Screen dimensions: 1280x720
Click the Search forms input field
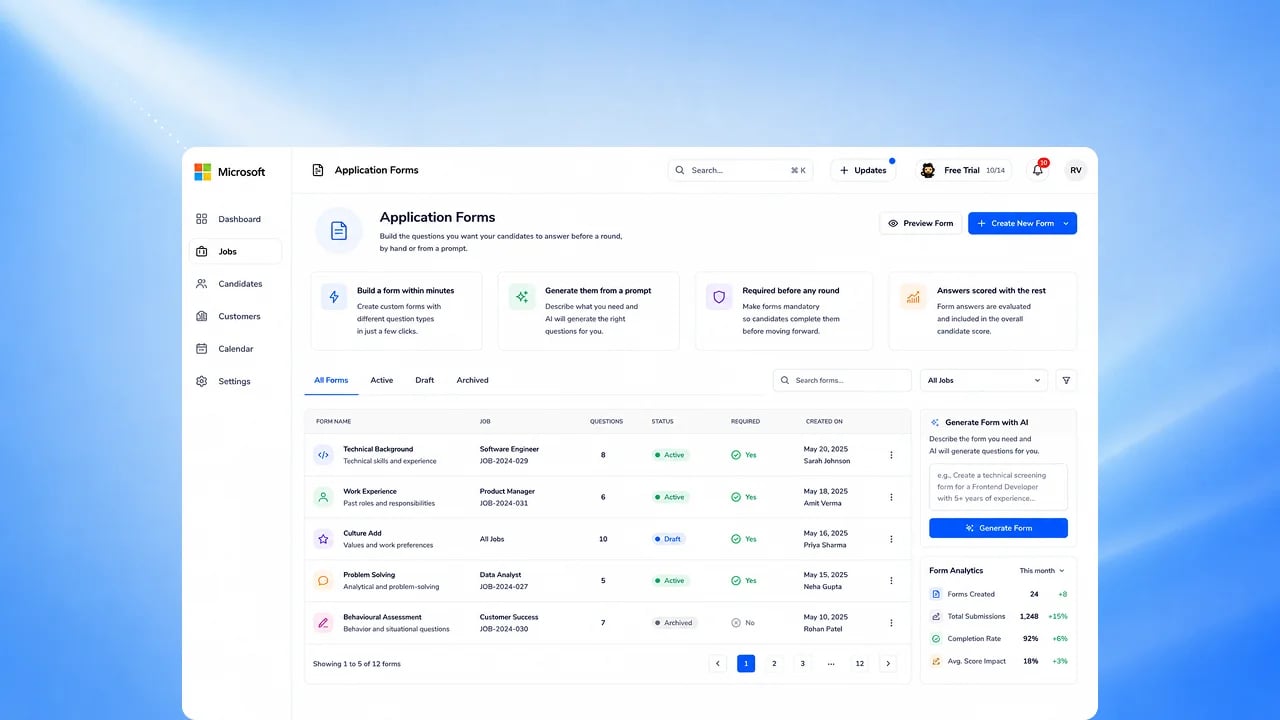pyautogui.click(x=842, y=380)
